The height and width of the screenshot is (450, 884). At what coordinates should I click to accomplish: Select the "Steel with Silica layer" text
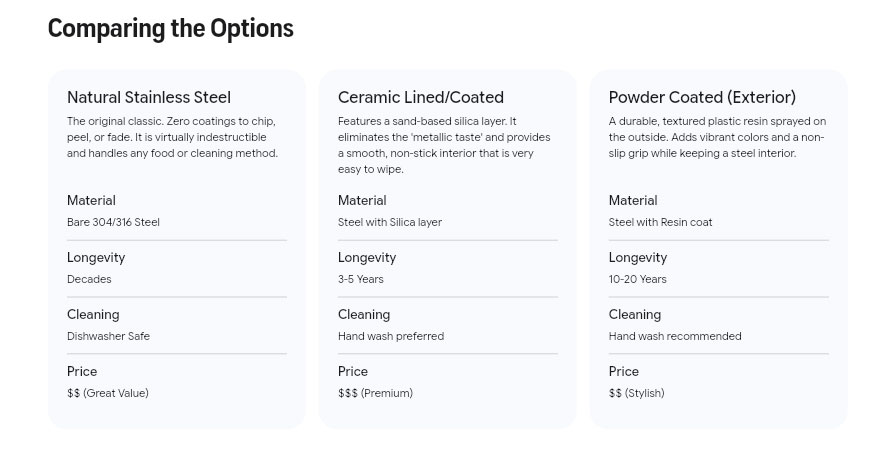coord(390,222)
